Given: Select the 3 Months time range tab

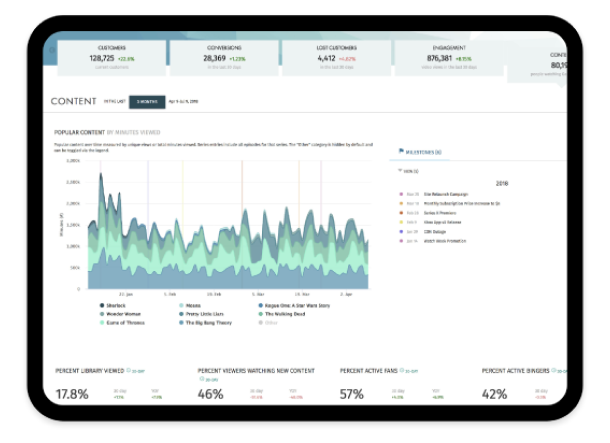Looking at the screenshot, I should click(x=147, y=102).
